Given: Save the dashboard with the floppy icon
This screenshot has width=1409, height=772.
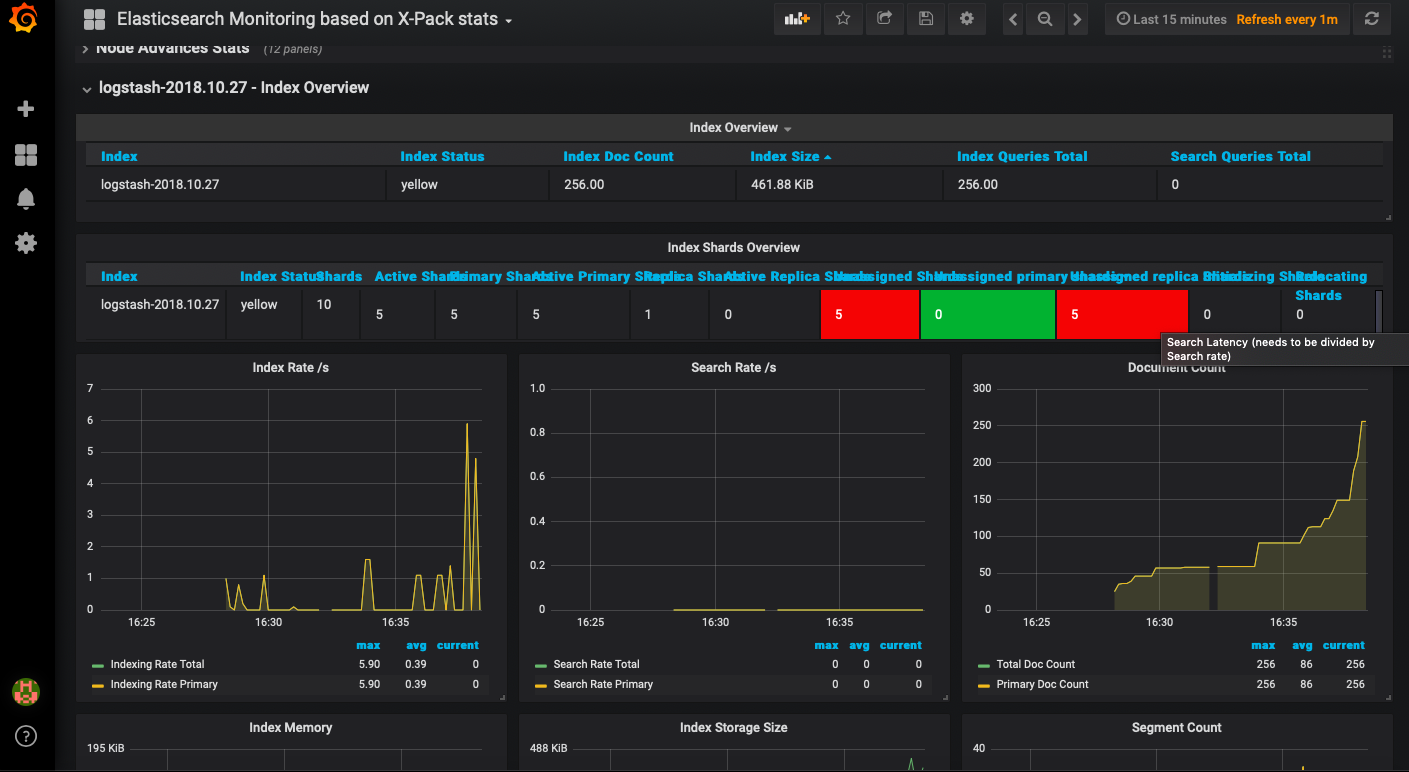Looking at the screenshot, I should [925, 19].
